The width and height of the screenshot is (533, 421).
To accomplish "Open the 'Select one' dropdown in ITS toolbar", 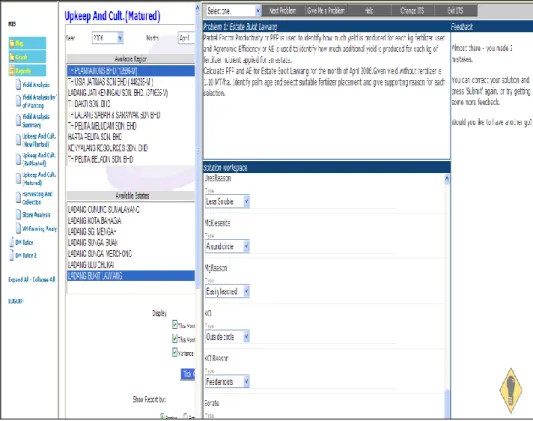I will point(233,11).
